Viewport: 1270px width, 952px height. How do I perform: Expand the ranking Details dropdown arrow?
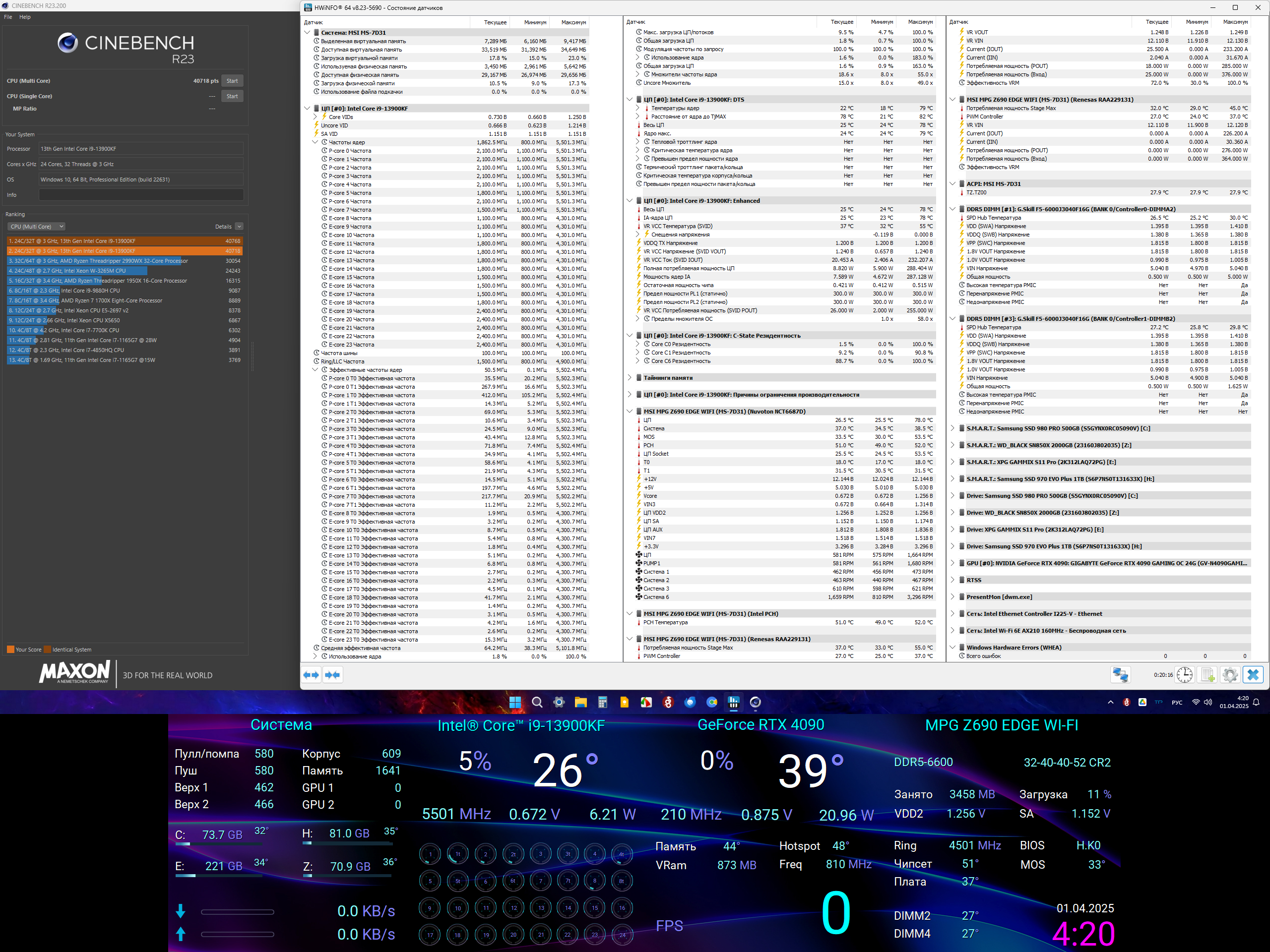(240, 227)
